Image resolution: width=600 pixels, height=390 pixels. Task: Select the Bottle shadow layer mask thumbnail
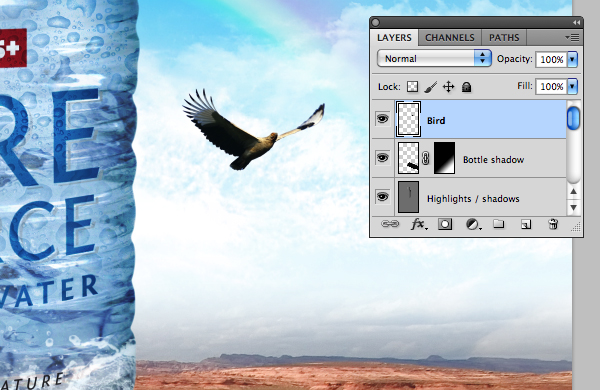point(444,158)
